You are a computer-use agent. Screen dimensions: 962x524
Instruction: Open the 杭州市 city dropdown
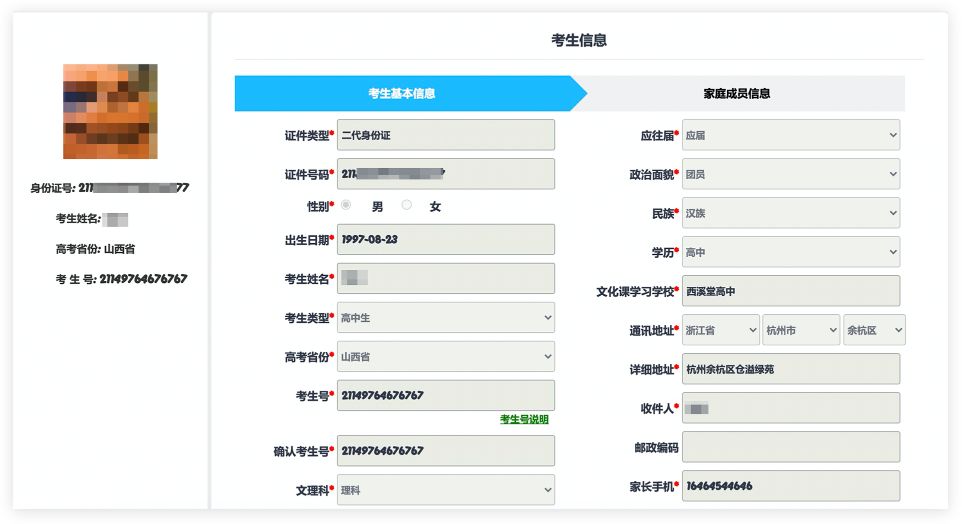coord(800,330)
